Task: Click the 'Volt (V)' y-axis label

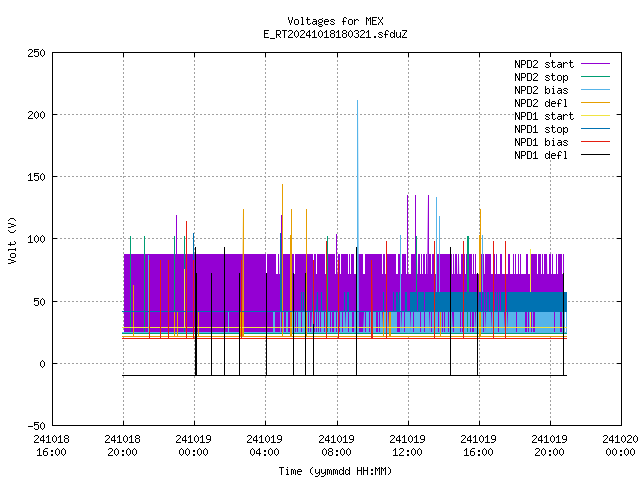Action: [x=12, y=240]
